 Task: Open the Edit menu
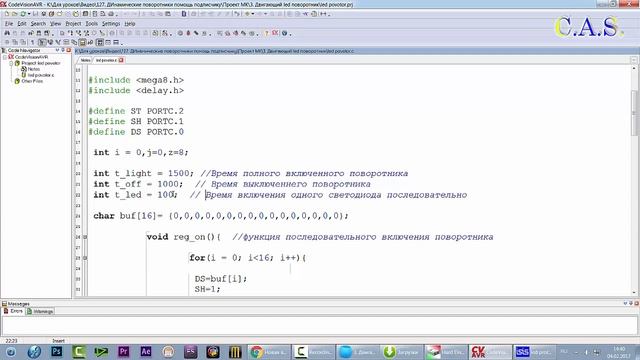(x=22, y=24)
